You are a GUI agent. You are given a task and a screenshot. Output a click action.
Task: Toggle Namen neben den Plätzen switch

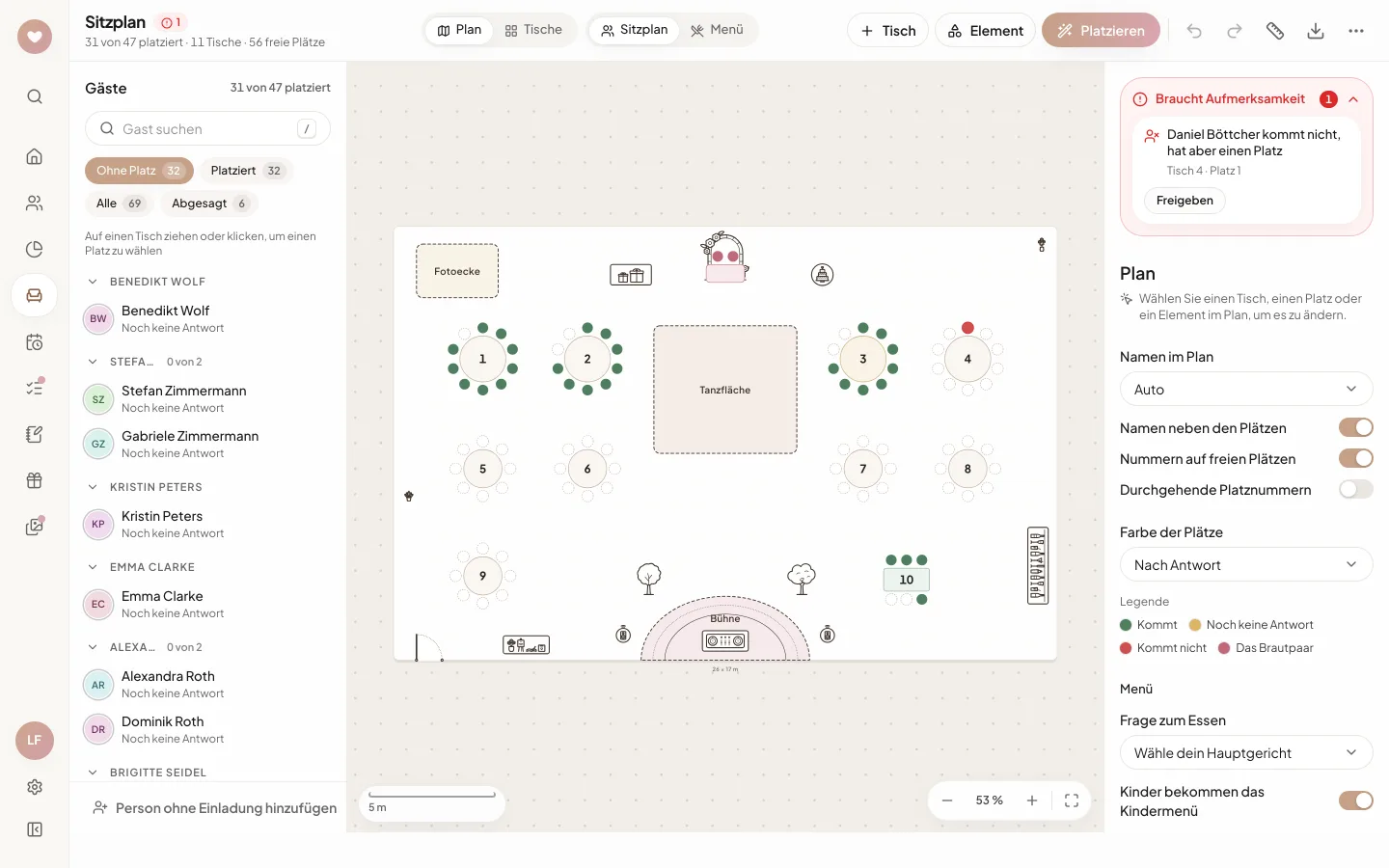[1356, 427]
